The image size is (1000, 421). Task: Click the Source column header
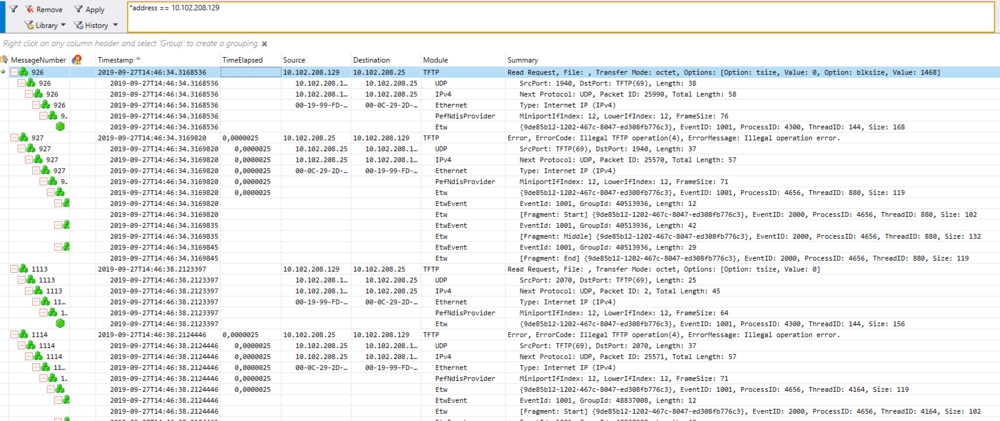coord(294,60)
